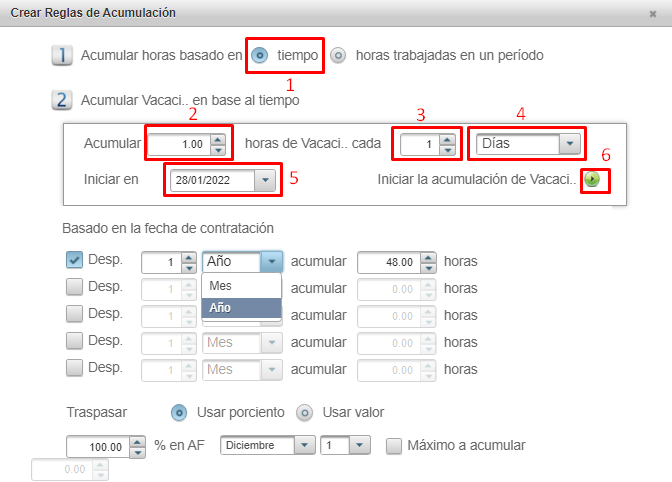
Task: Select the 'tiempo' radio button
Action: (260, 55)
